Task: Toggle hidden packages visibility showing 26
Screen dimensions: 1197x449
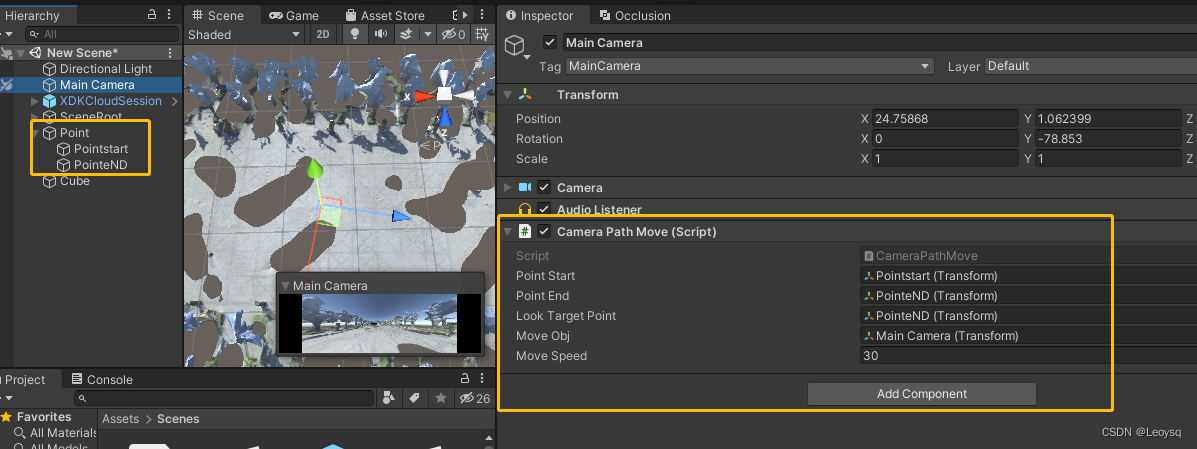Action: (474, 398)
